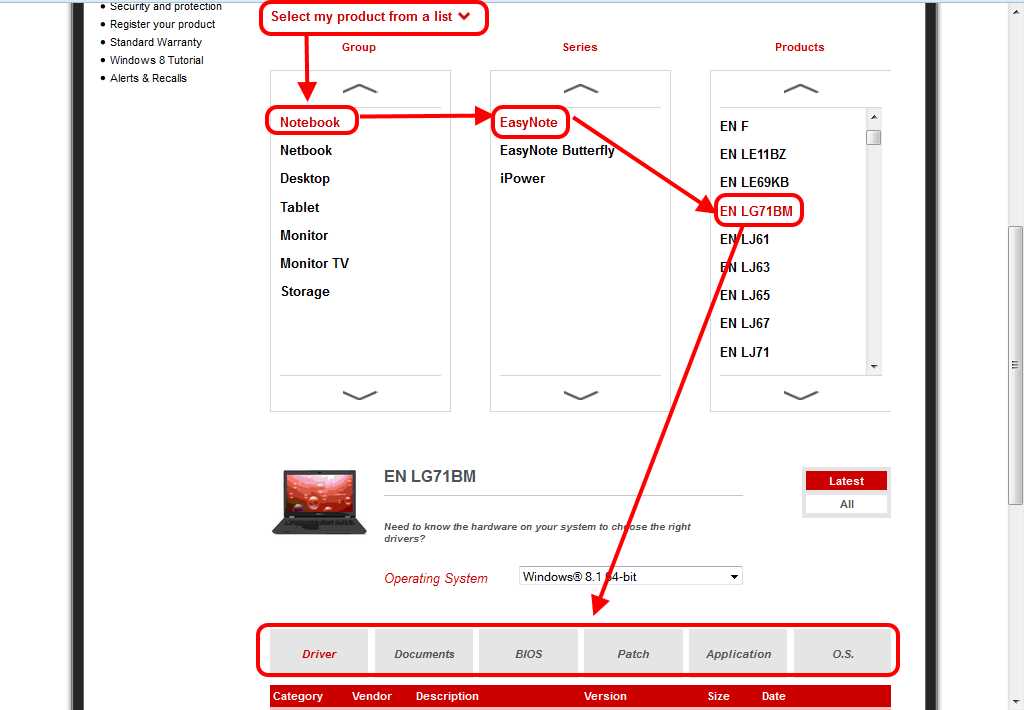Click the Series list down chevron
1024x710 pixels.
click(x=581, y=395)
